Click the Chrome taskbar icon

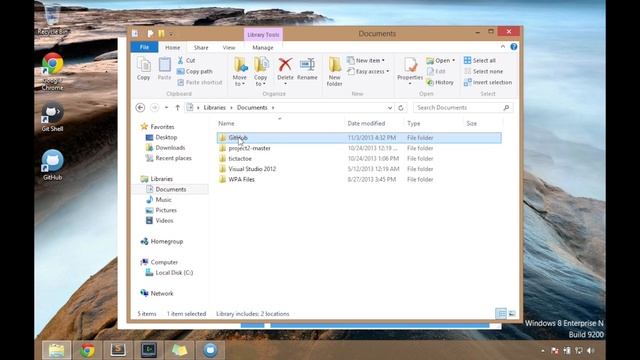pos(87,350)
